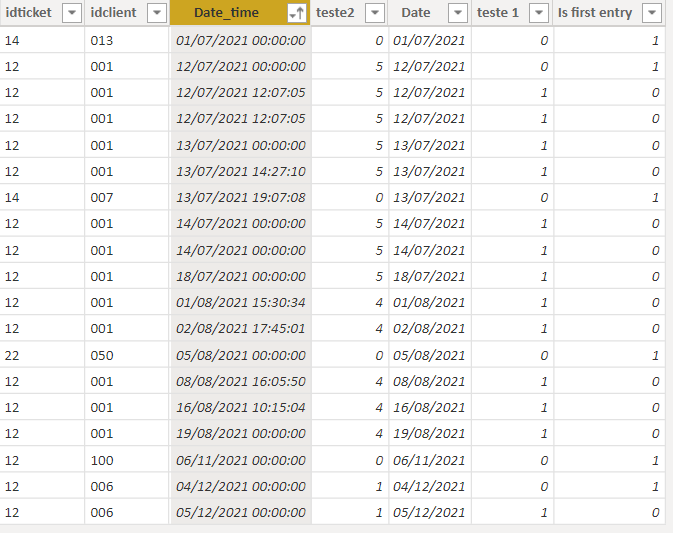Viewport: 673px width, 533px height.
Task: Select the idclient column header label
Action: pyautogui.click(x=113, y=12)
